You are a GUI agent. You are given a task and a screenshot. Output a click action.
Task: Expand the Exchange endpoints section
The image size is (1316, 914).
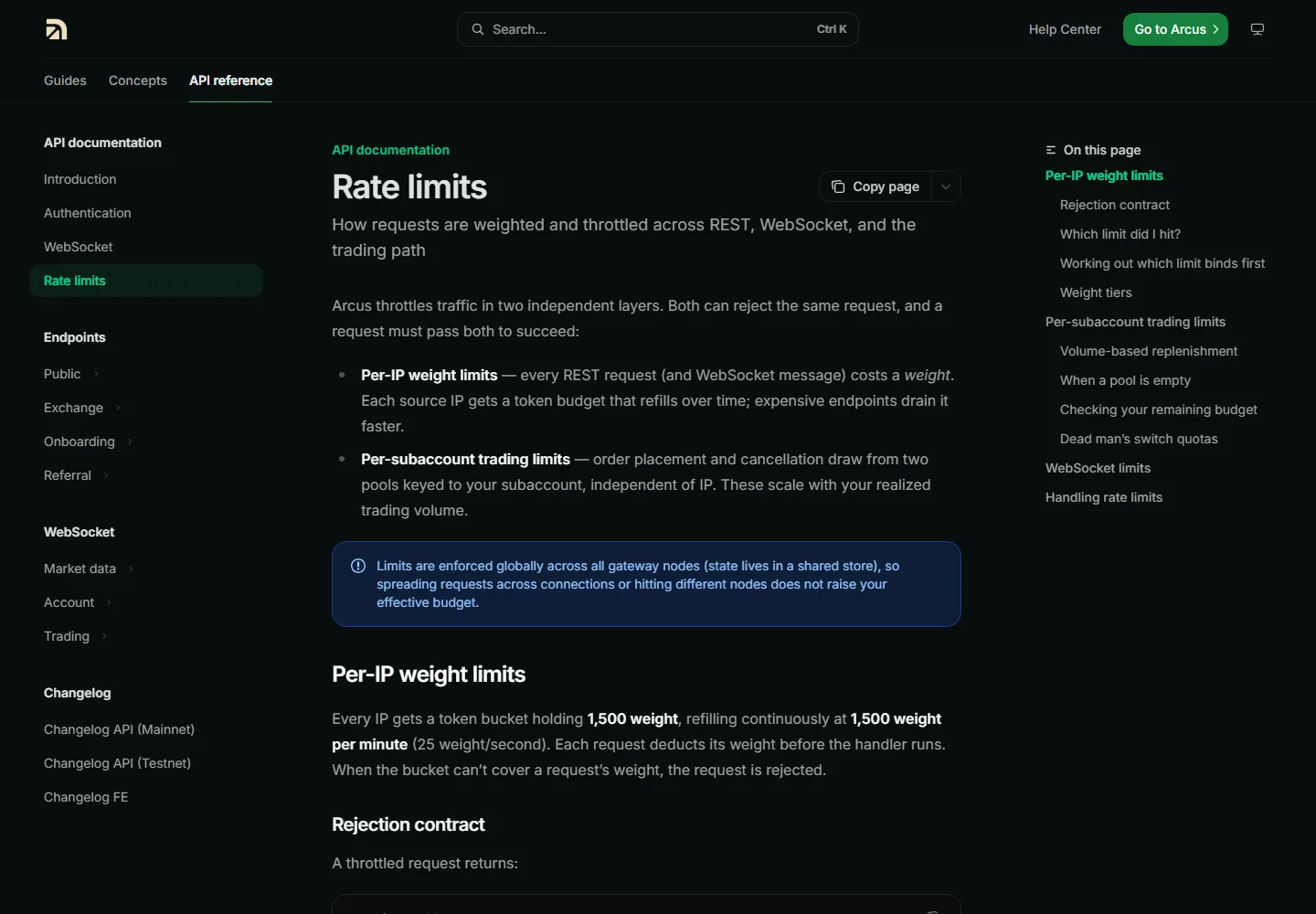pos(118,408)
